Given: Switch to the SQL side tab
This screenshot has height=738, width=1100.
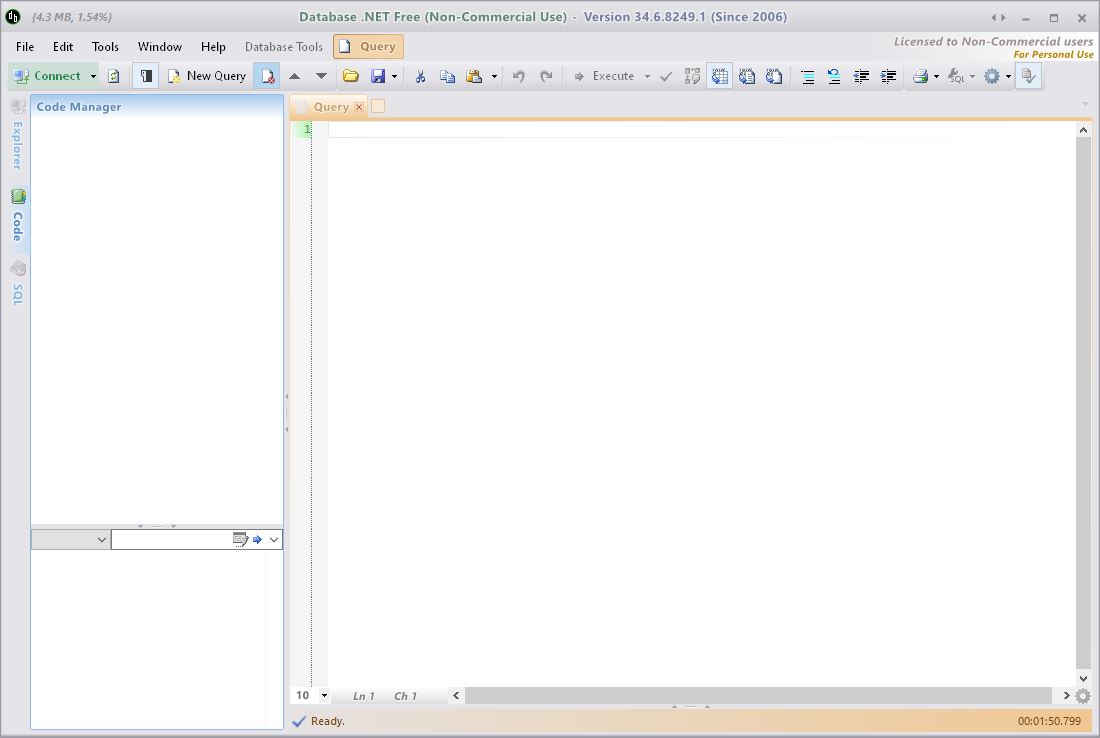Looking at the screenshot, I should (18, 283).
